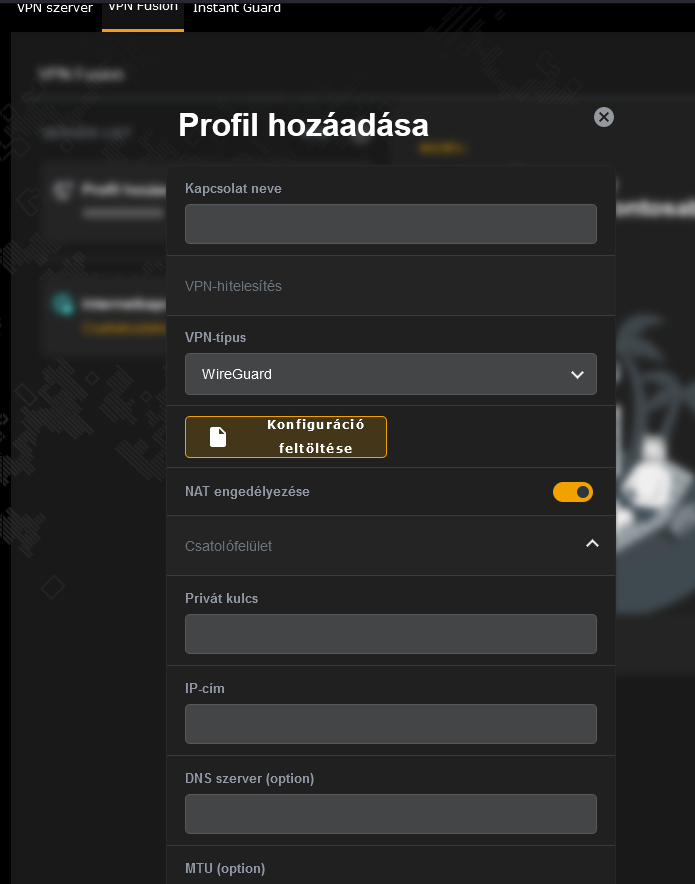
Task: Close the Profil hozáadása dialog
Action: (604, 117)
